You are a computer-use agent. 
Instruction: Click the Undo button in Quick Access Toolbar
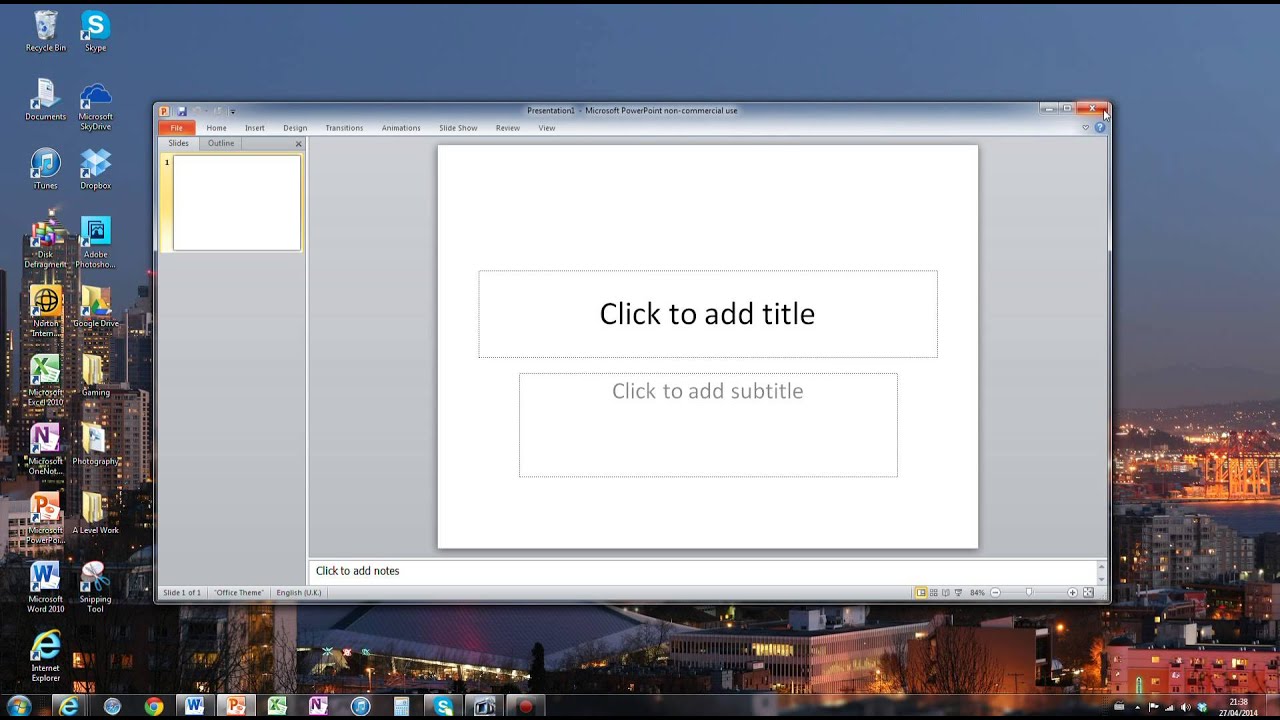pos(198,111)
